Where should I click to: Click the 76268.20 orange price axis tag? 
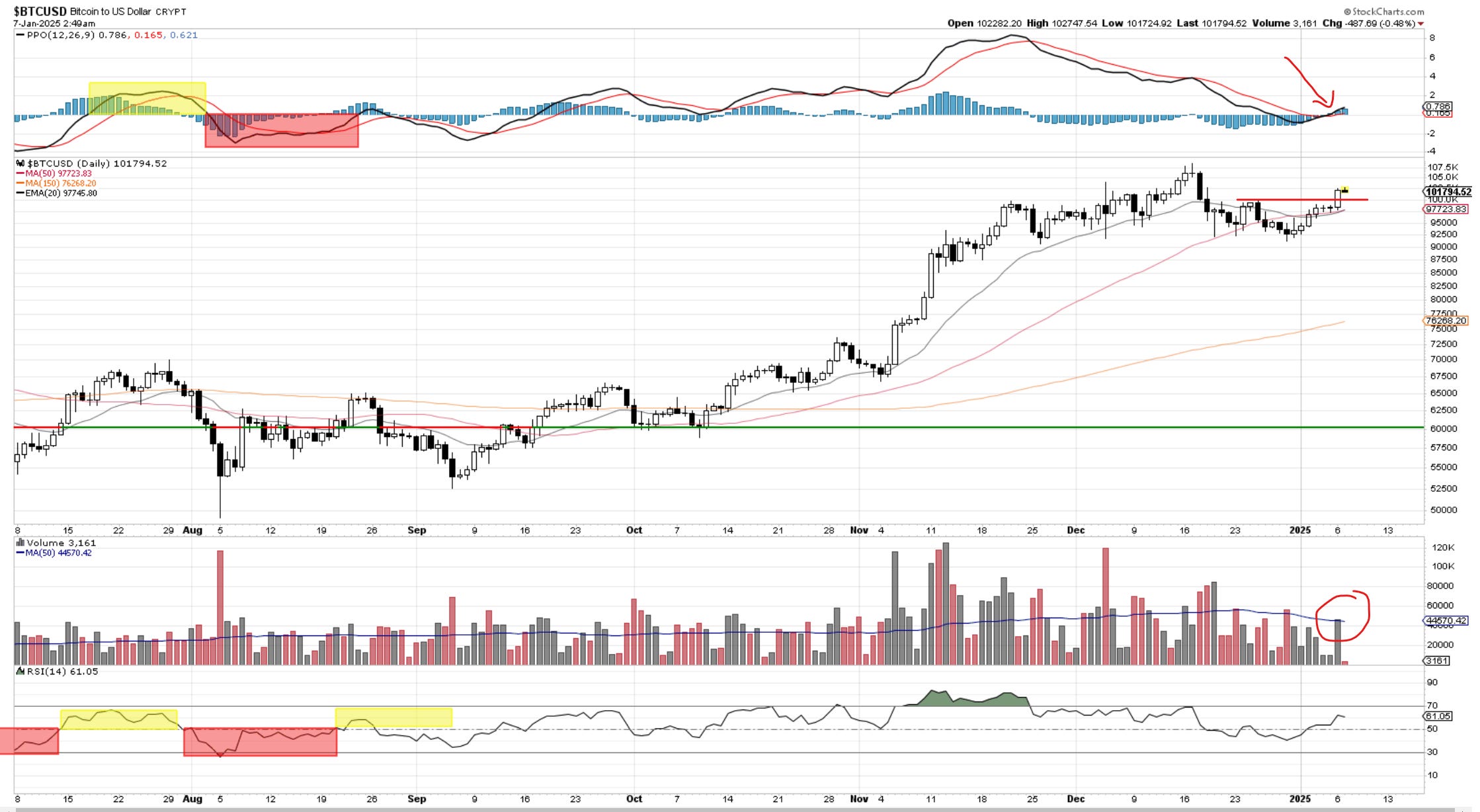[1445, 321]
